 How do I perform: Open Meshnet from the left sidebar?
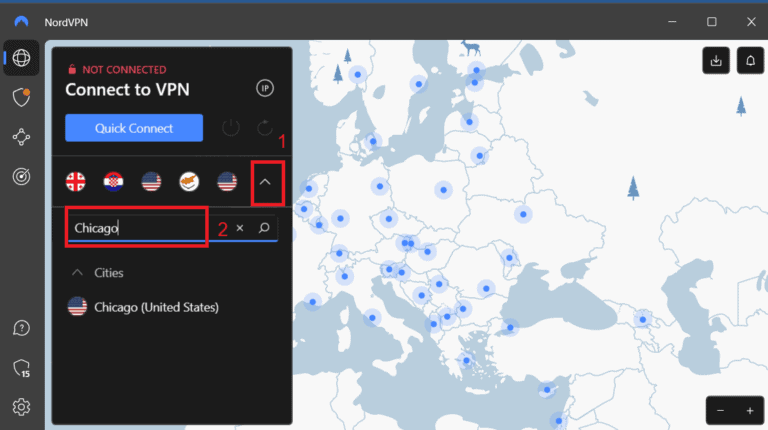tap(21, 137)
